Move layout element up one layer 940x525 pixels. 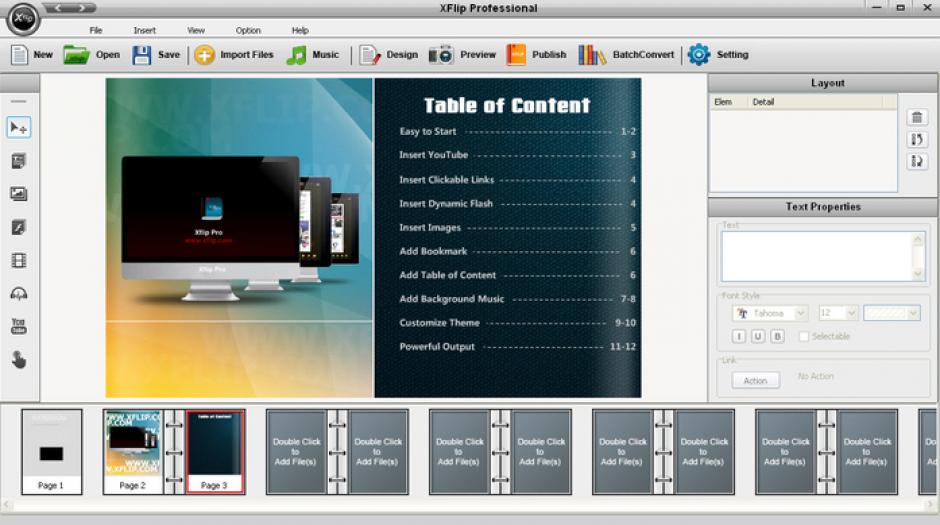(917, 140)
